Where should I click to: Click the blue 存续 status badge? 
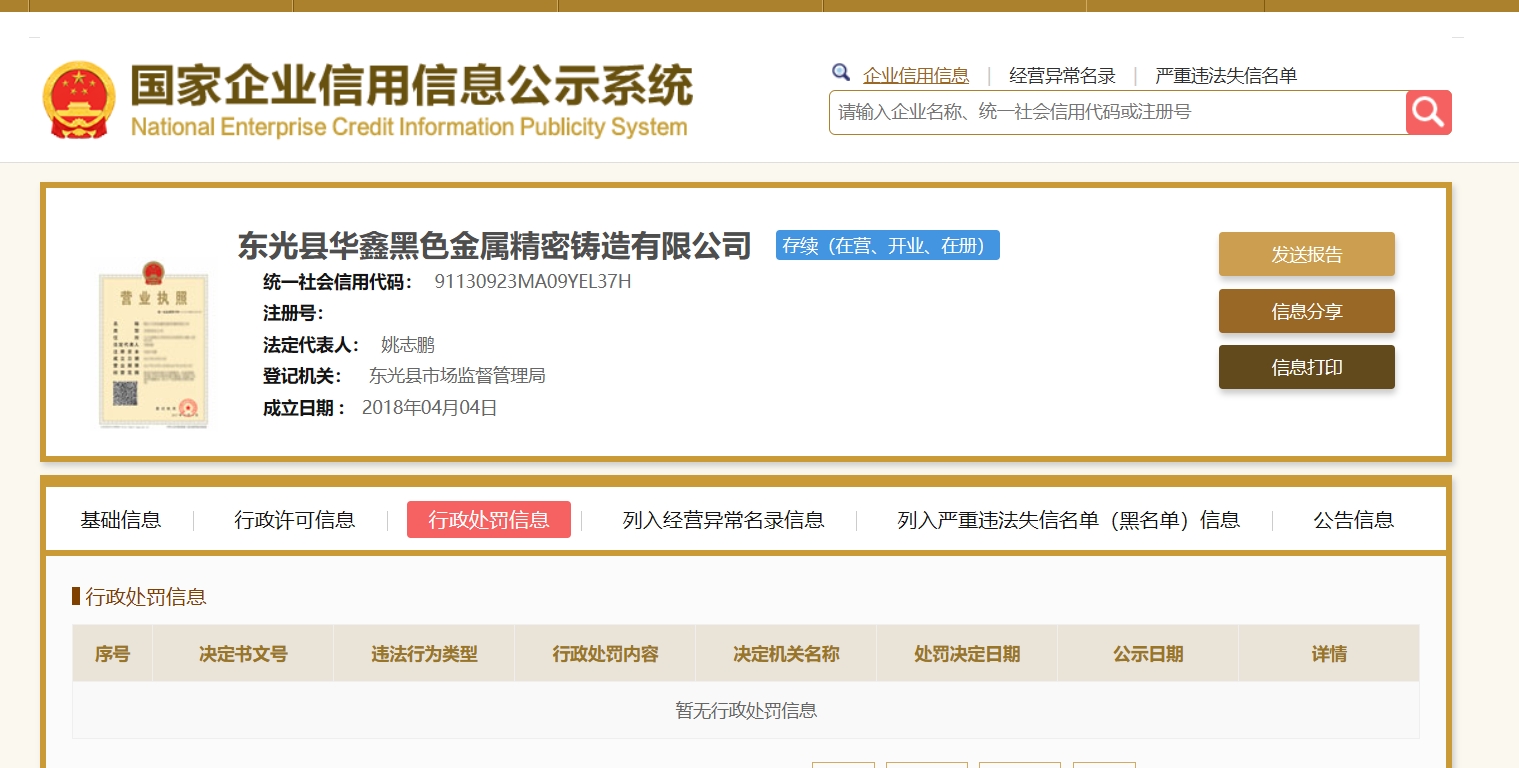pyautogui.click(x=887, y=245)
